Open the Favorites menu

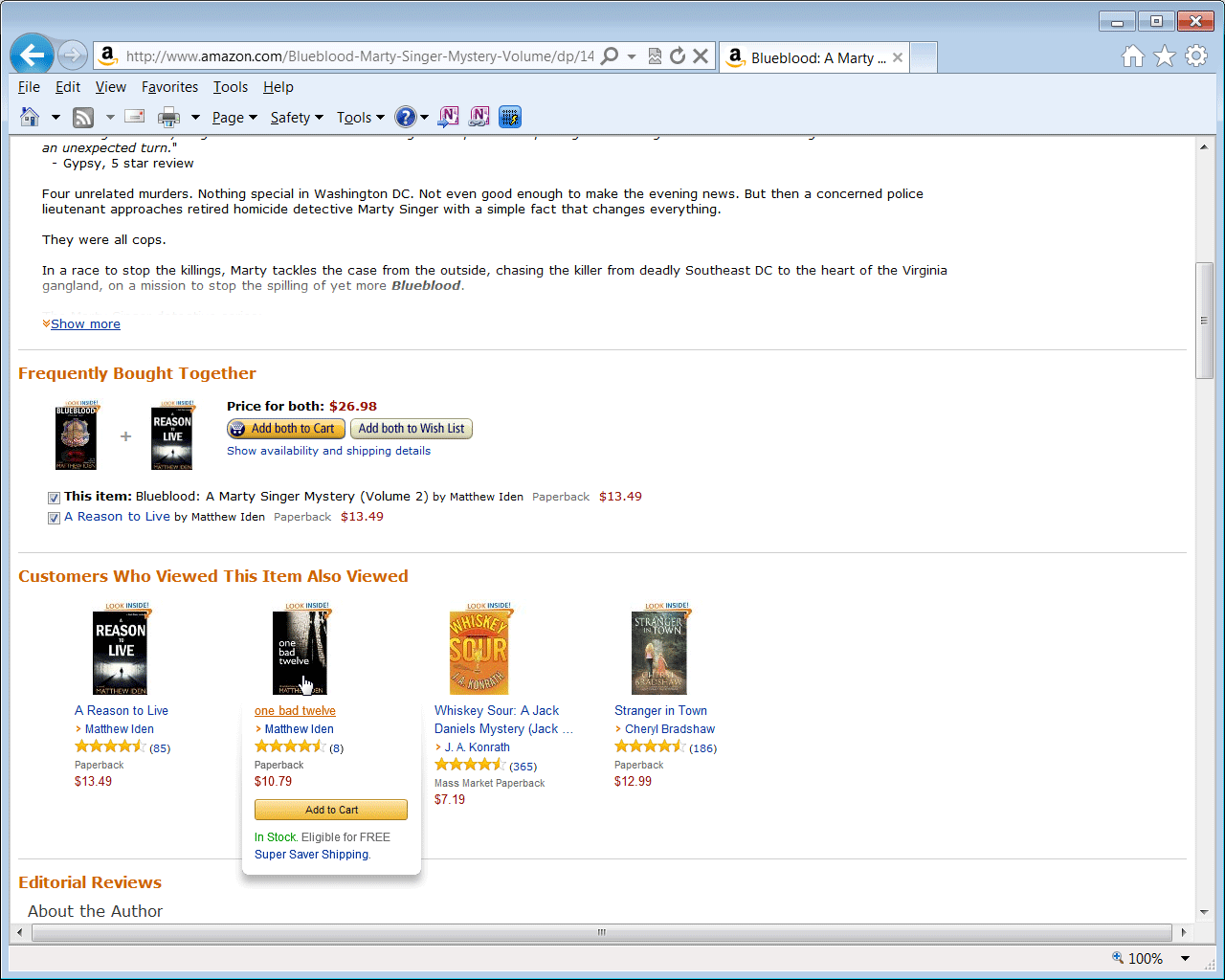(x=169, y=86)
